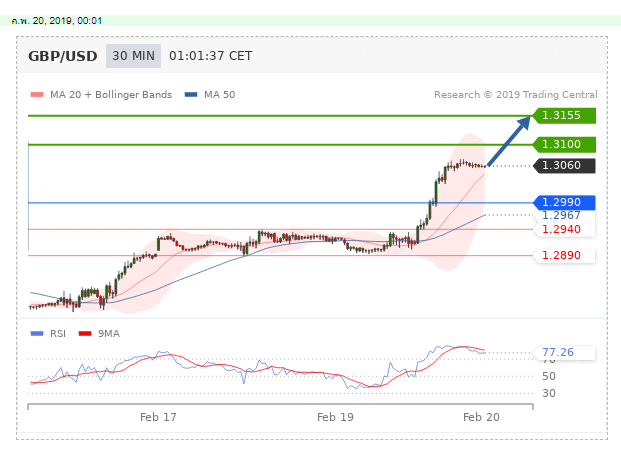The height and width of the screenshot is (450, 621).
Task: Click the RSI 50 level label
Action: (x=549, y=376)
